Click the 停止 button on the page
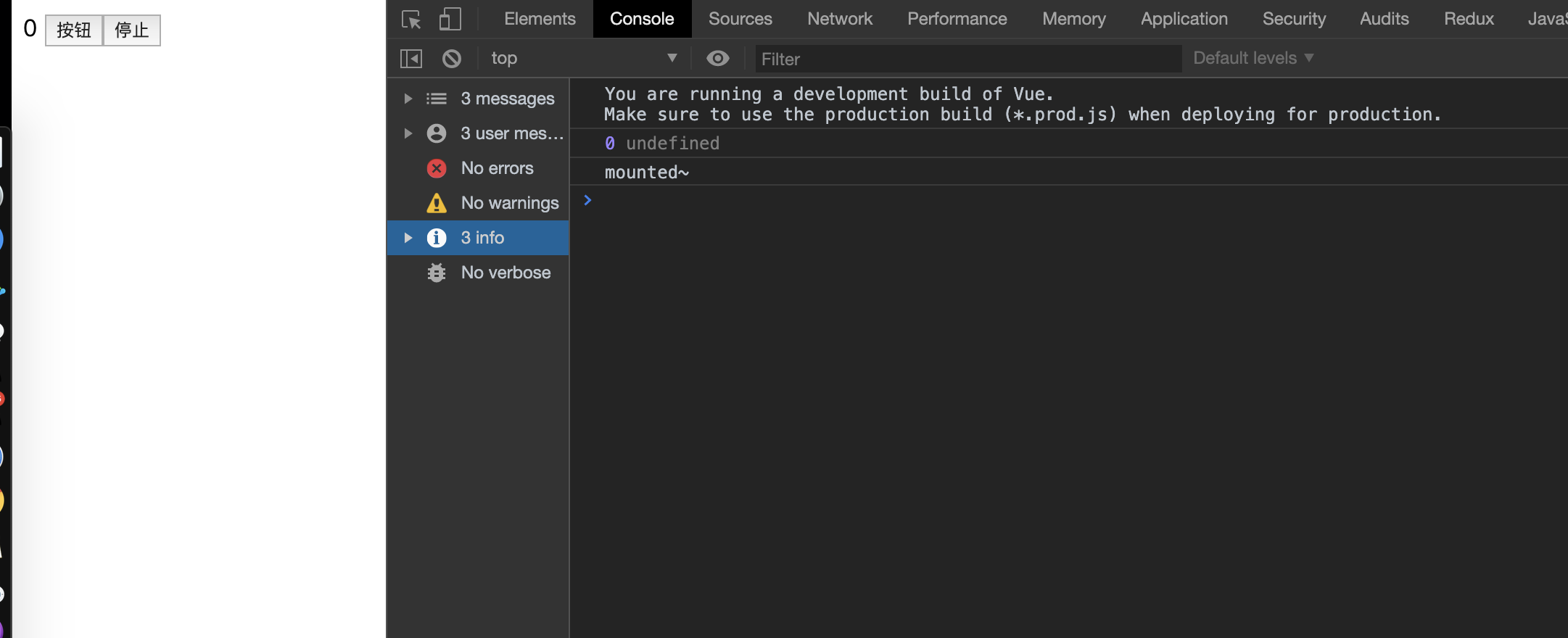This screenshot has height=638, width=1568. coord(132,30)
